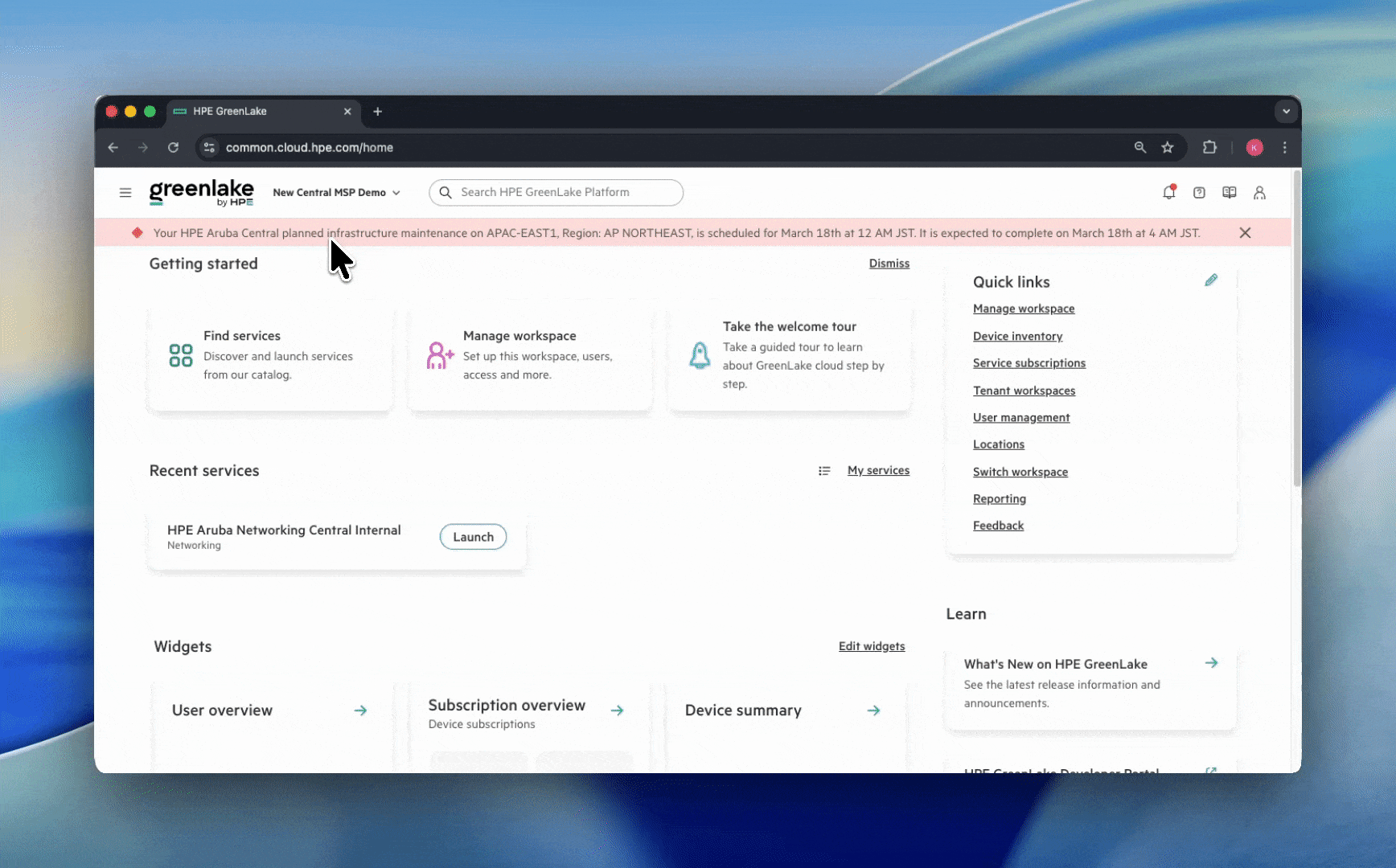Open User overview widget via its arrow
Screen dimensions: 1396x868
[x=360, y=710]
